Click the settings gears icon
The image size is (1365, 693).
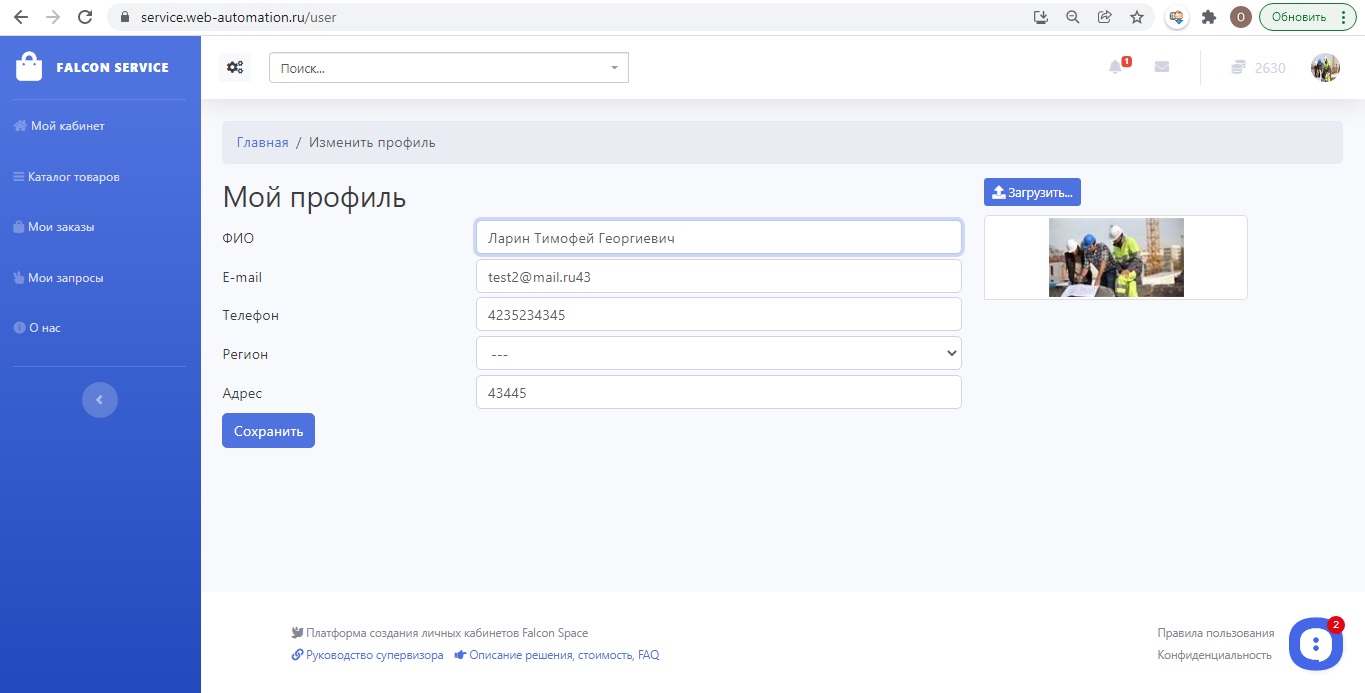pos(235,67)
